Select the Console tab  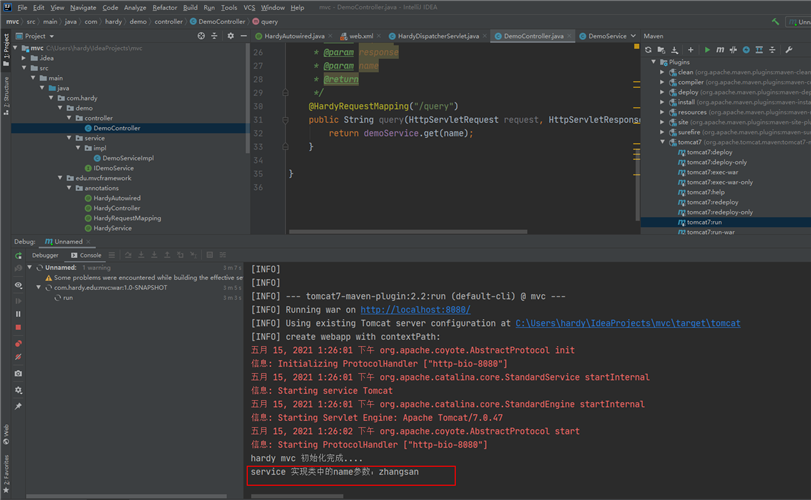point(86,255)
